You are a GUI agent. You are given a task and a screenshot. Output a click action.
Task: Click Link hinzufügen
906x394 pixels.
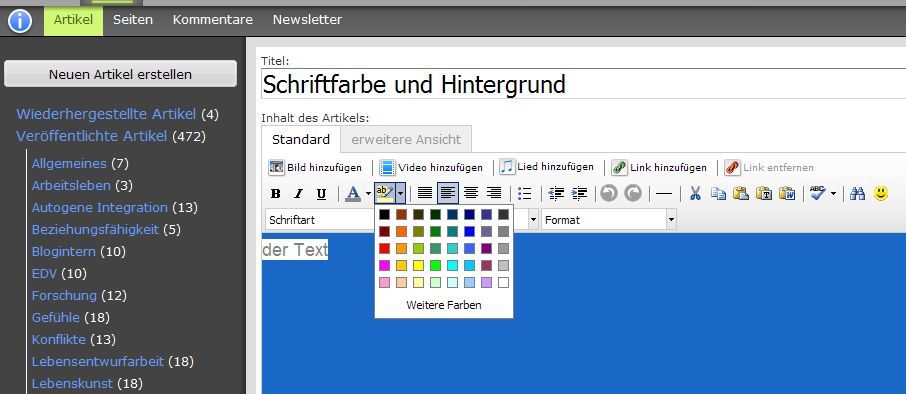(659, 168)
